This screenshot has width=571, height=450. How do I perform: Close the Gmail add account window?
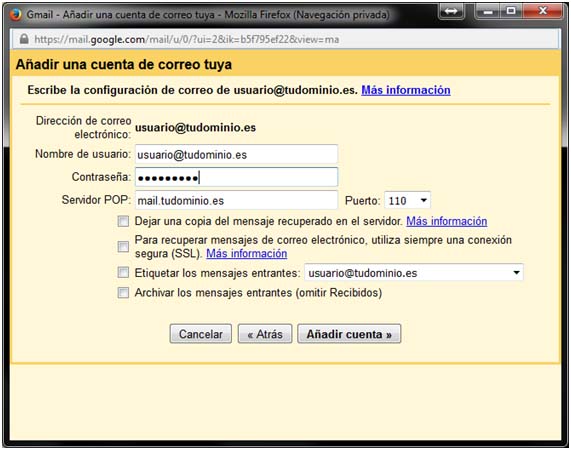[x=543, y=11]
